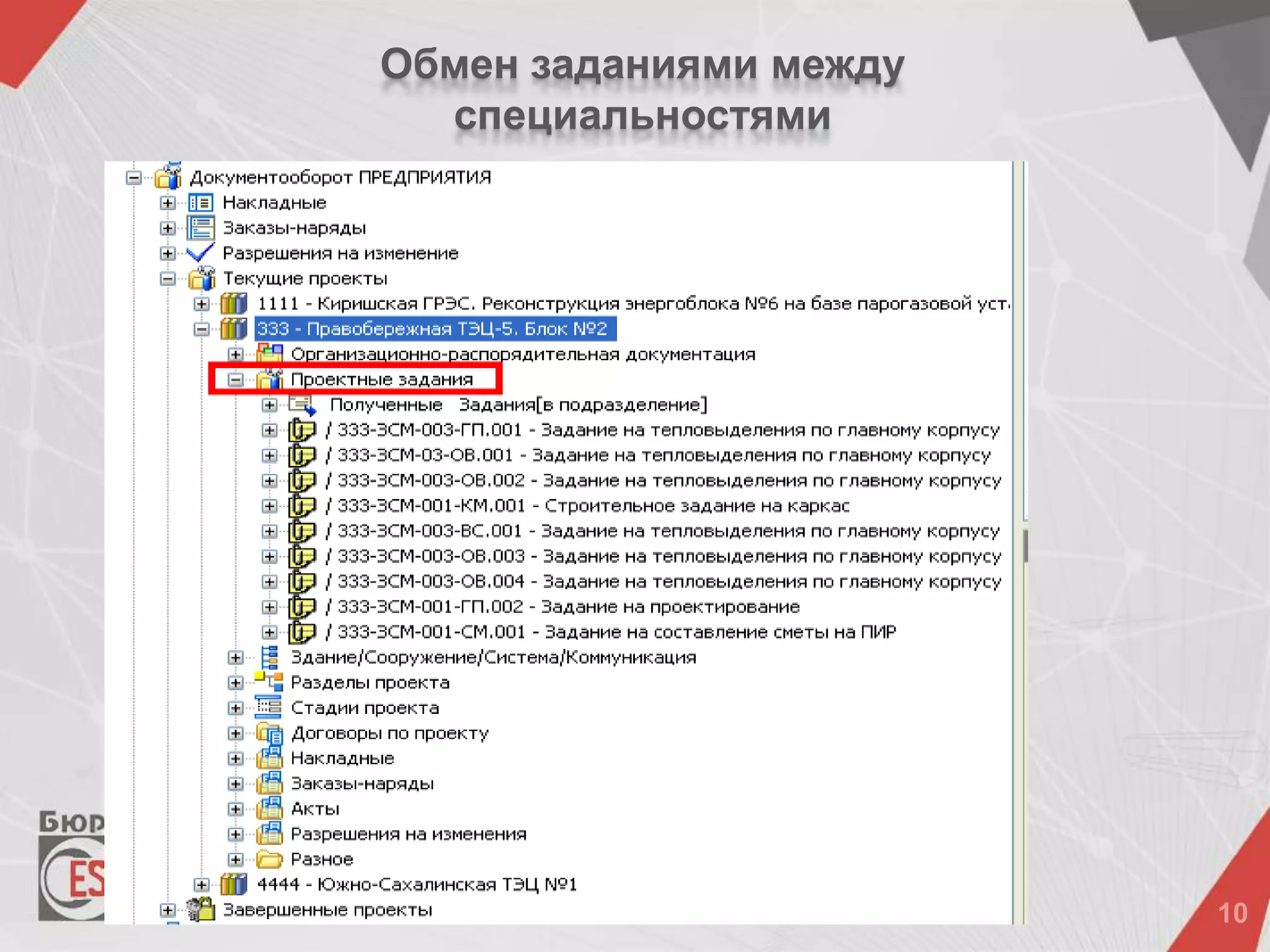Viewport: 1270px width, 952px height.
Task: Select the Стадии проекта tree item
Action: pyautogui.click(x=365, y=708)
